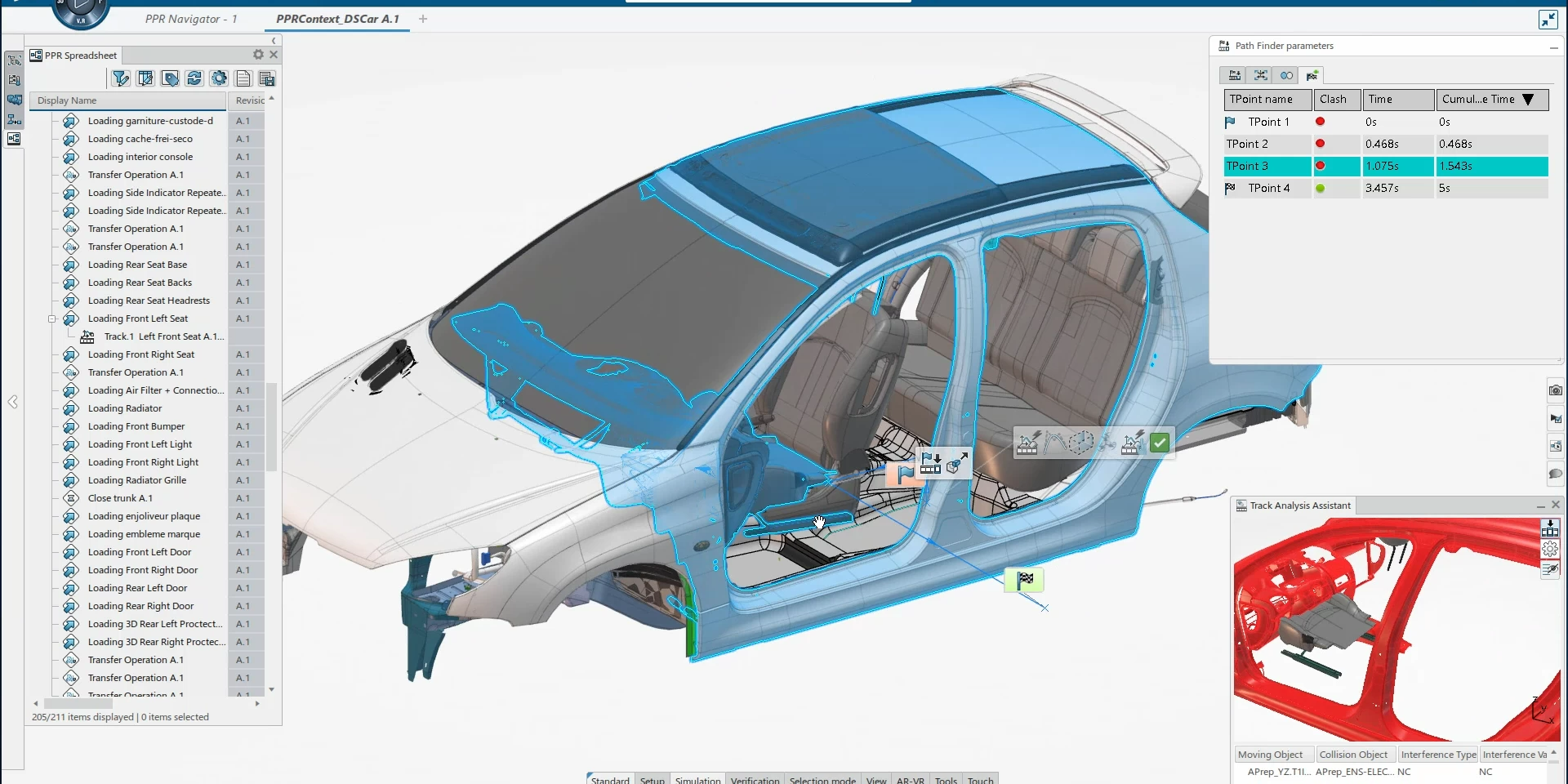Click the blue start flag marker in viewport
Viewport: 1568px width, 784px height.
pos(905,474)
